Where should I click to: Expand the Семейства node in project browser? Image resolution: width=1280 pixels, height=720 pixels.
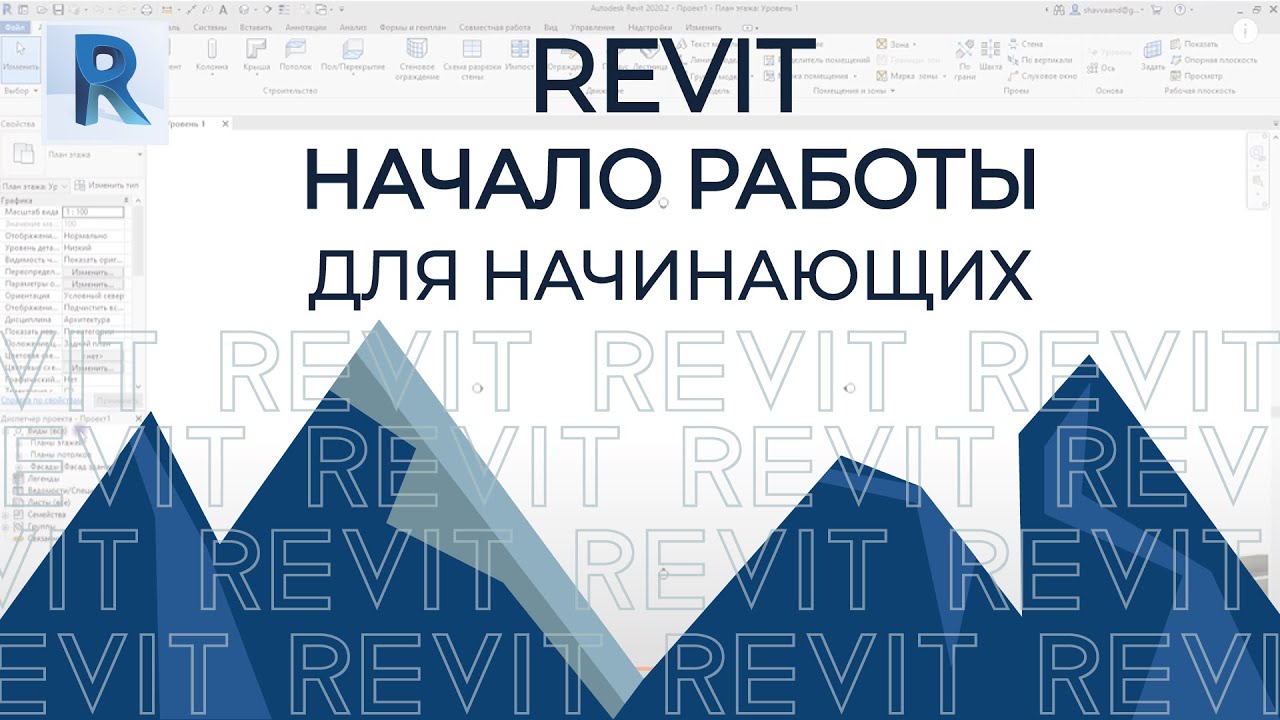(x=6, y=515)
